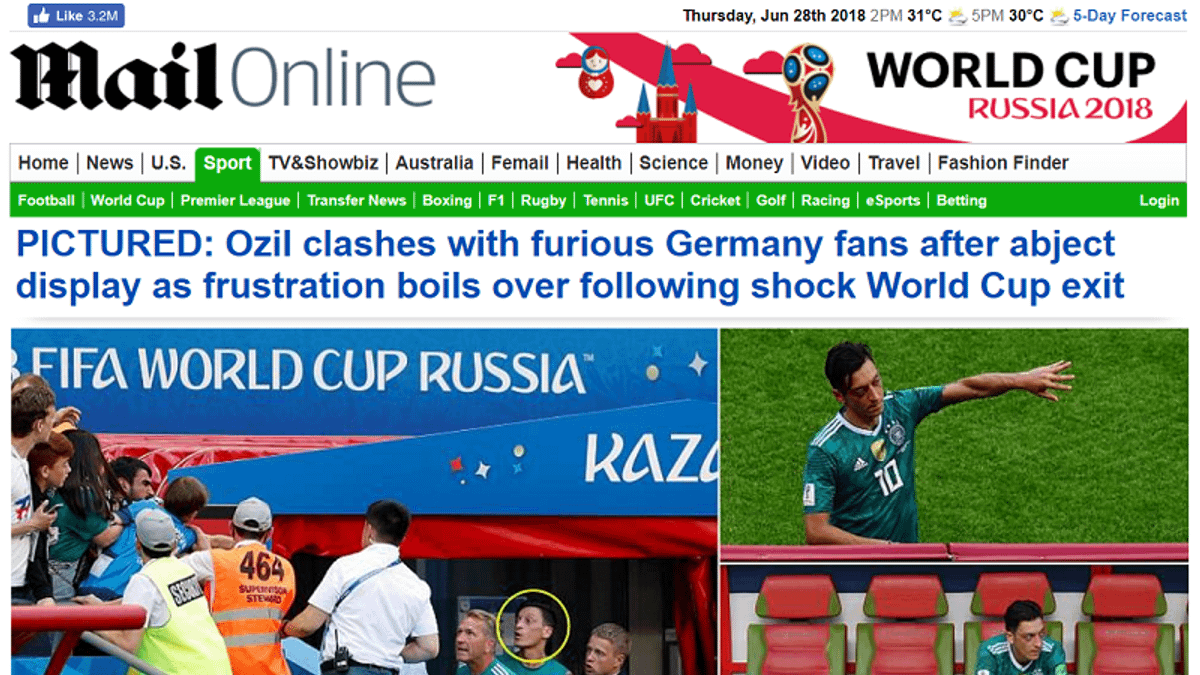Click the Login link
This screenshot has height=675, width=1200.
pyautogui.click(x=1159, y=200)
